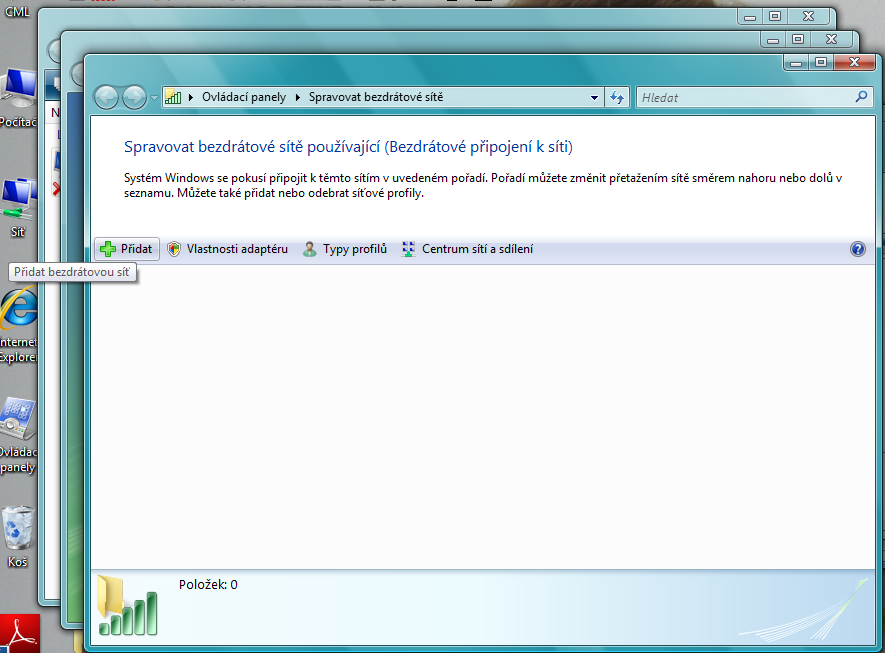Viewport: 885px width, 653px height.
Task: Add a wireless network with Přidat
Action: coord(126,249)
